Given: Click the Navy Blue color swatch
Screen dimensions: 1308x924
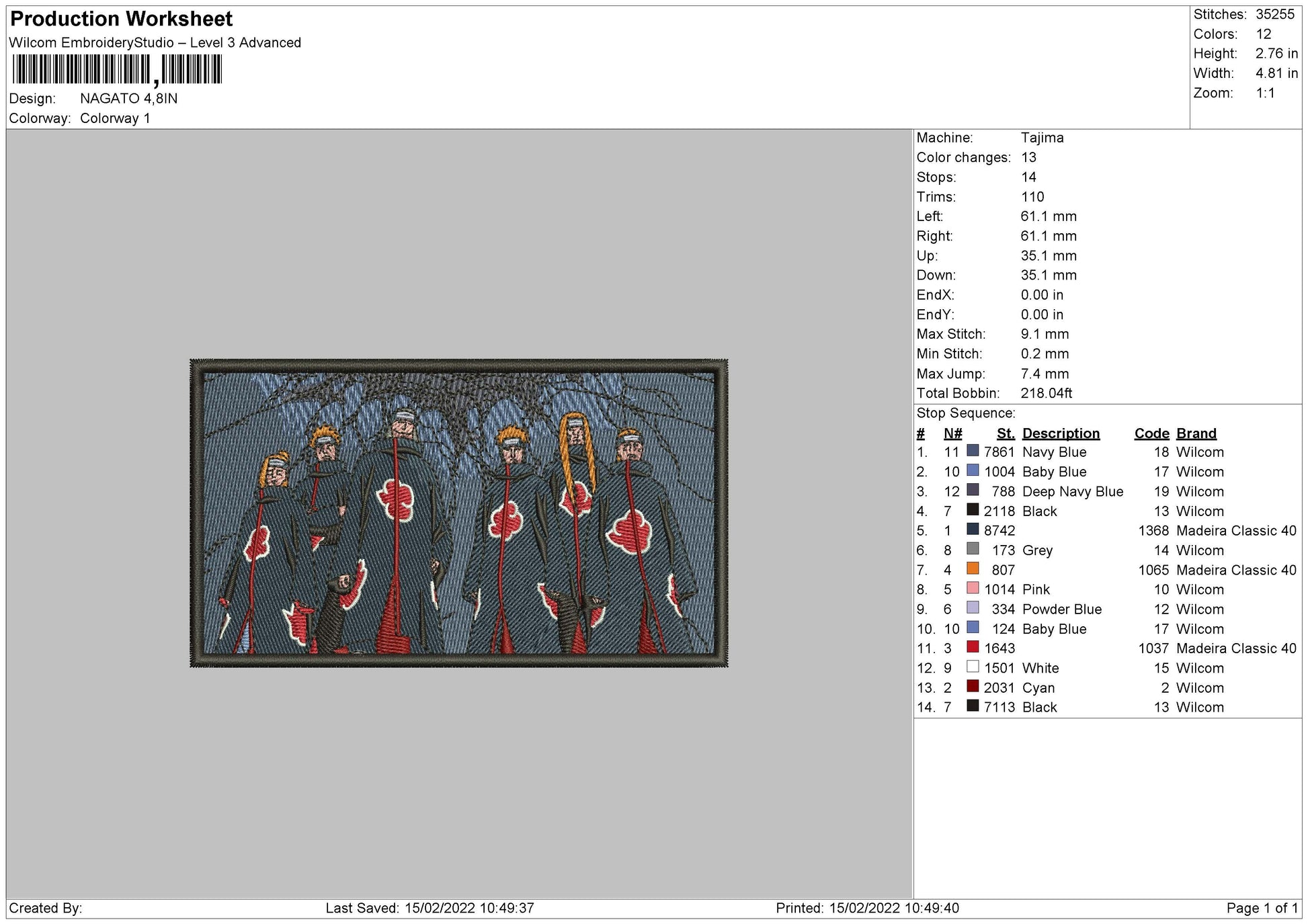Looking at the screenshot, I should (973, 451).
